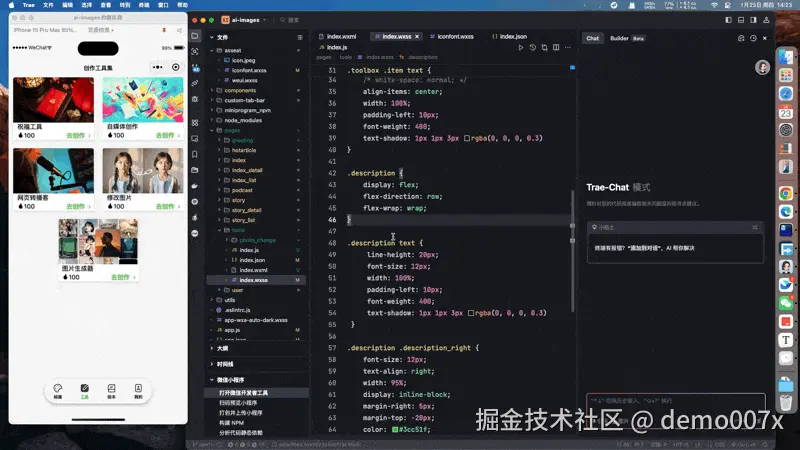Collapse the pages folder

212,131
